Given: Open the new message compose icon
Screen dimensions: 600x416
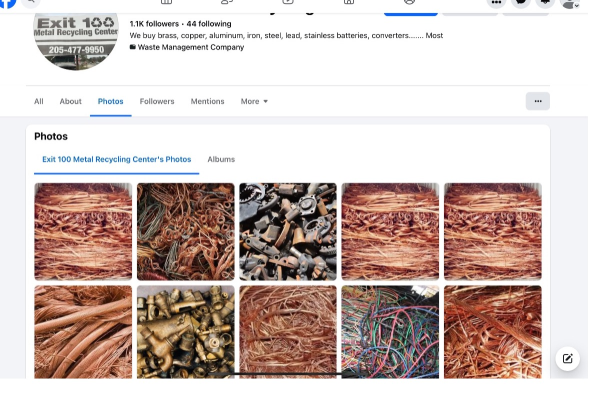Looking at the screenshot, I should point(567,359).
